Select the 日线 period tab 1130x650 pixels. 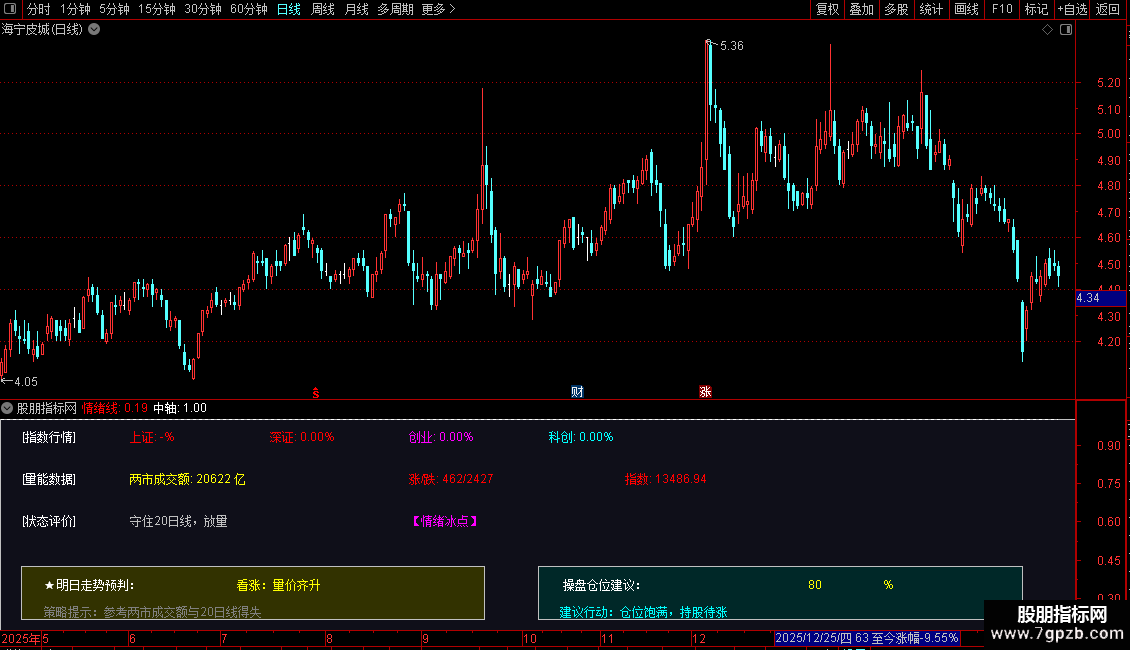(289, 9)
